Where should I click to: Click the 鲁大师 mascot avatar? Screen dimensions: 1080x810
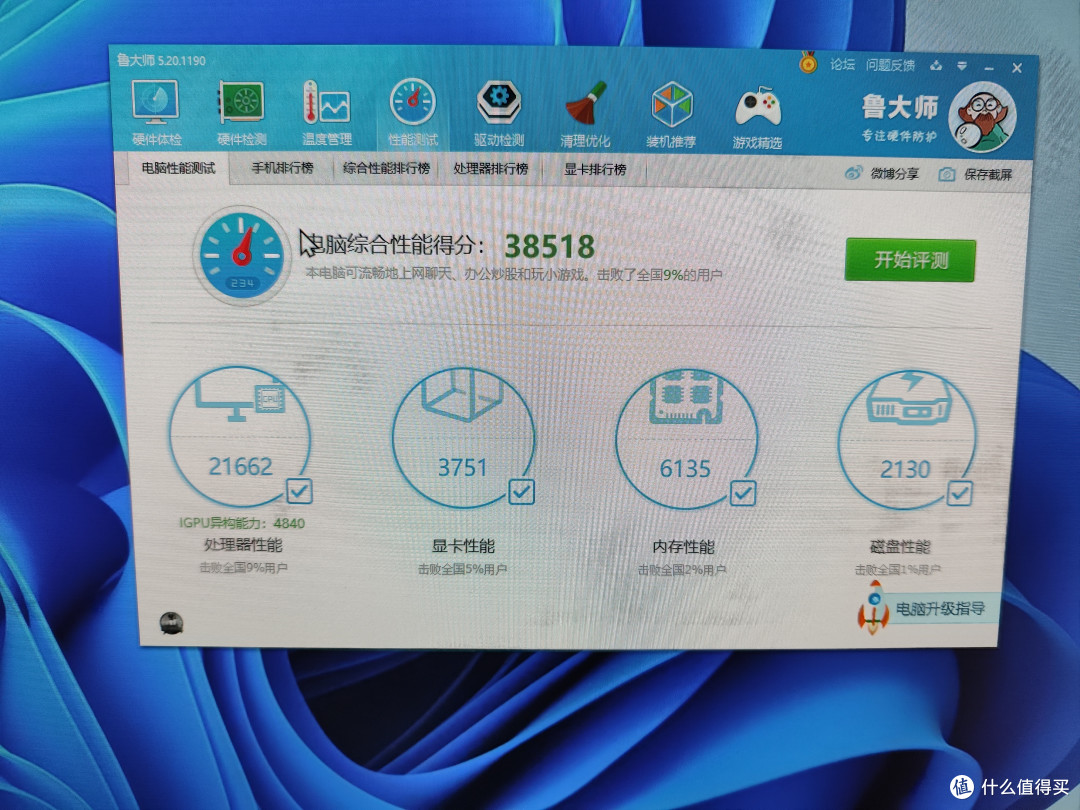point(982,116)
